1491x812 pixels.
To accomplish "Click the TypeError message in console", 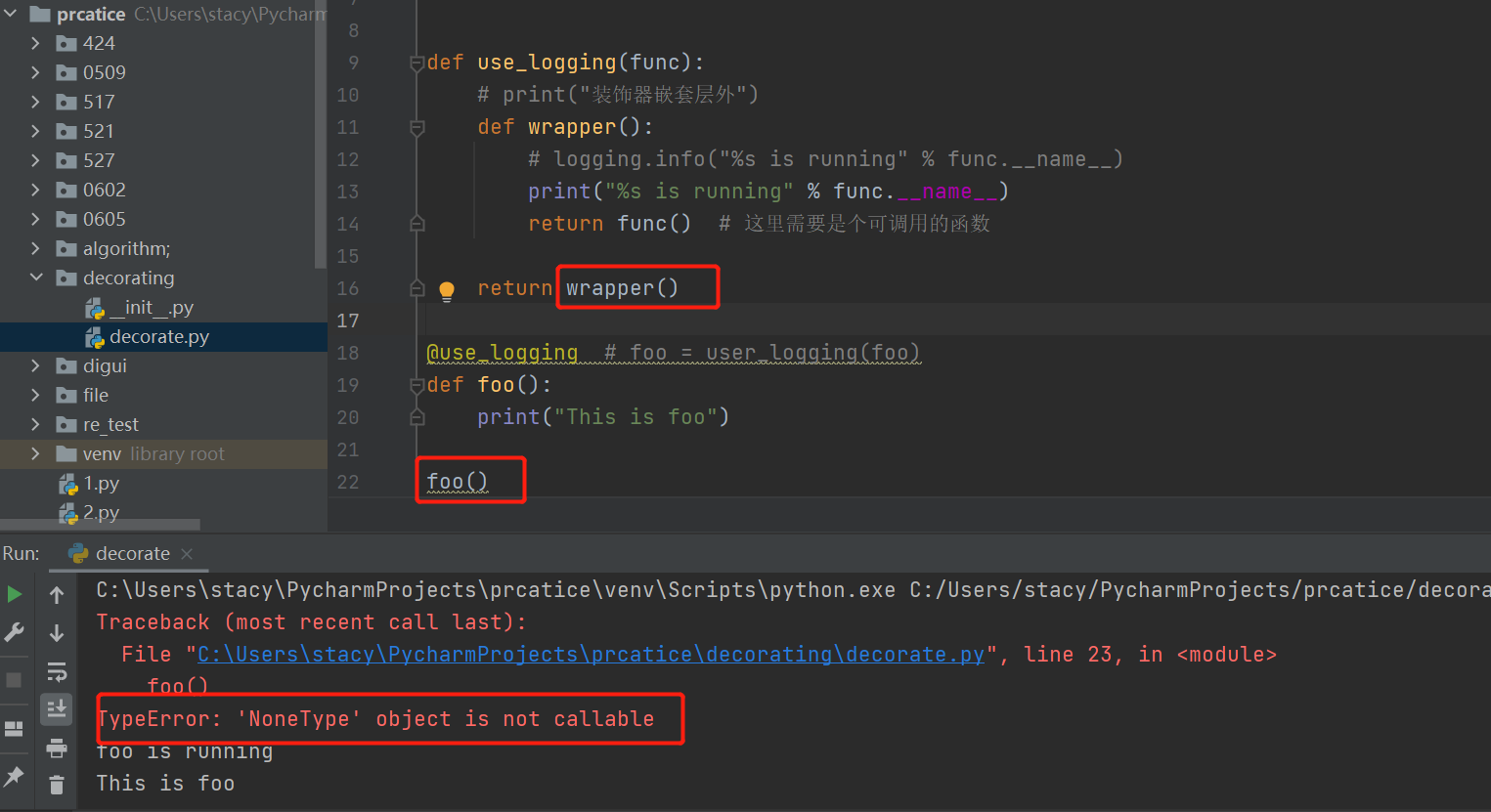I will pos(375,719).
